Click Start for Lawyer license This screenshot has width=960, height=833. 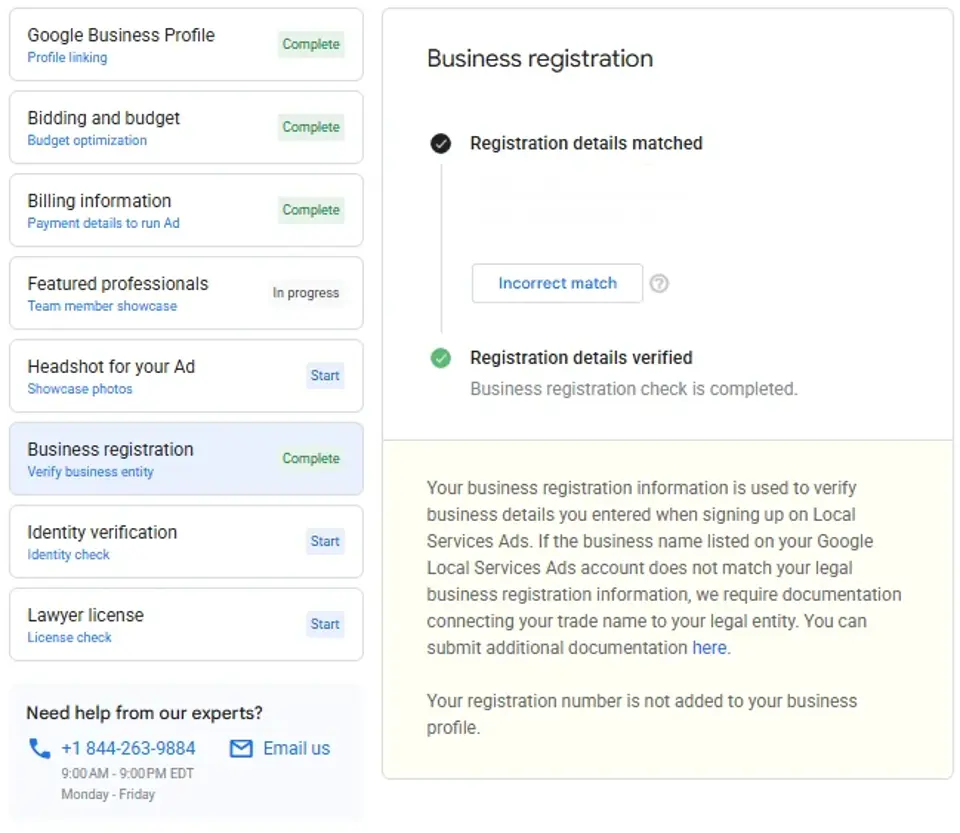click(324, 624)
